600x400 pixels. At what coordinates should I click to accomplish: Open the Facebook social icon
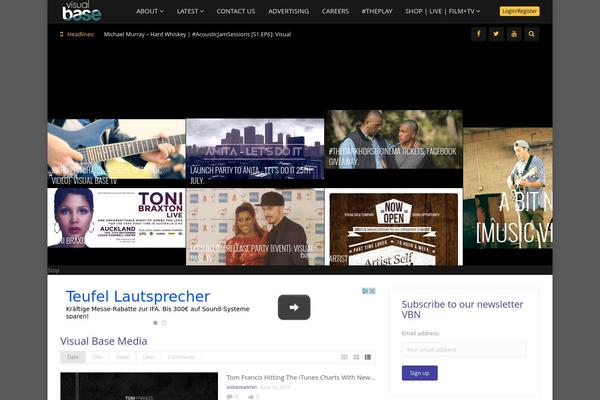(478, 34)
